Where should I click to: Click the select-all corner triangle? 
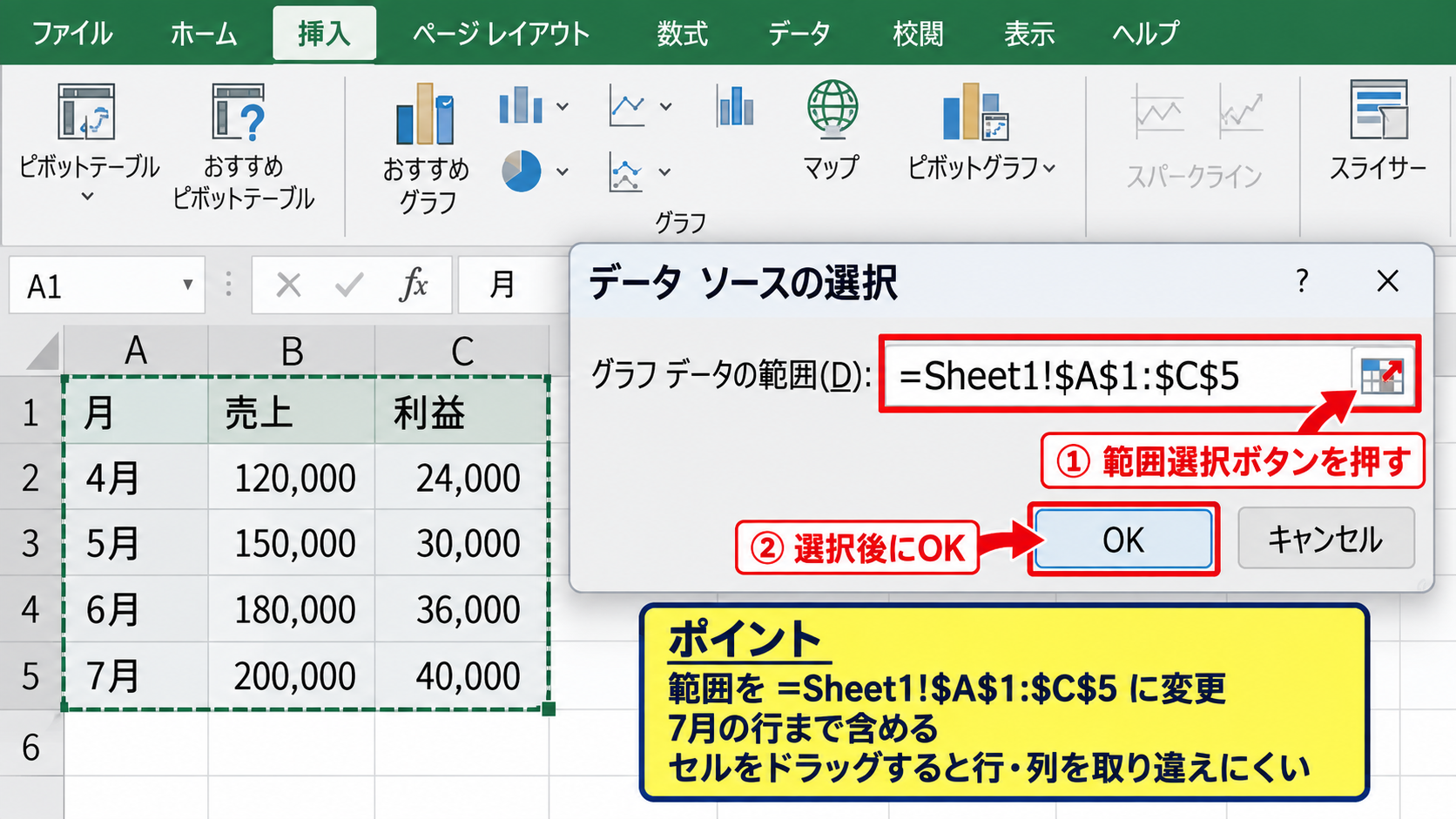click(42, 351)
